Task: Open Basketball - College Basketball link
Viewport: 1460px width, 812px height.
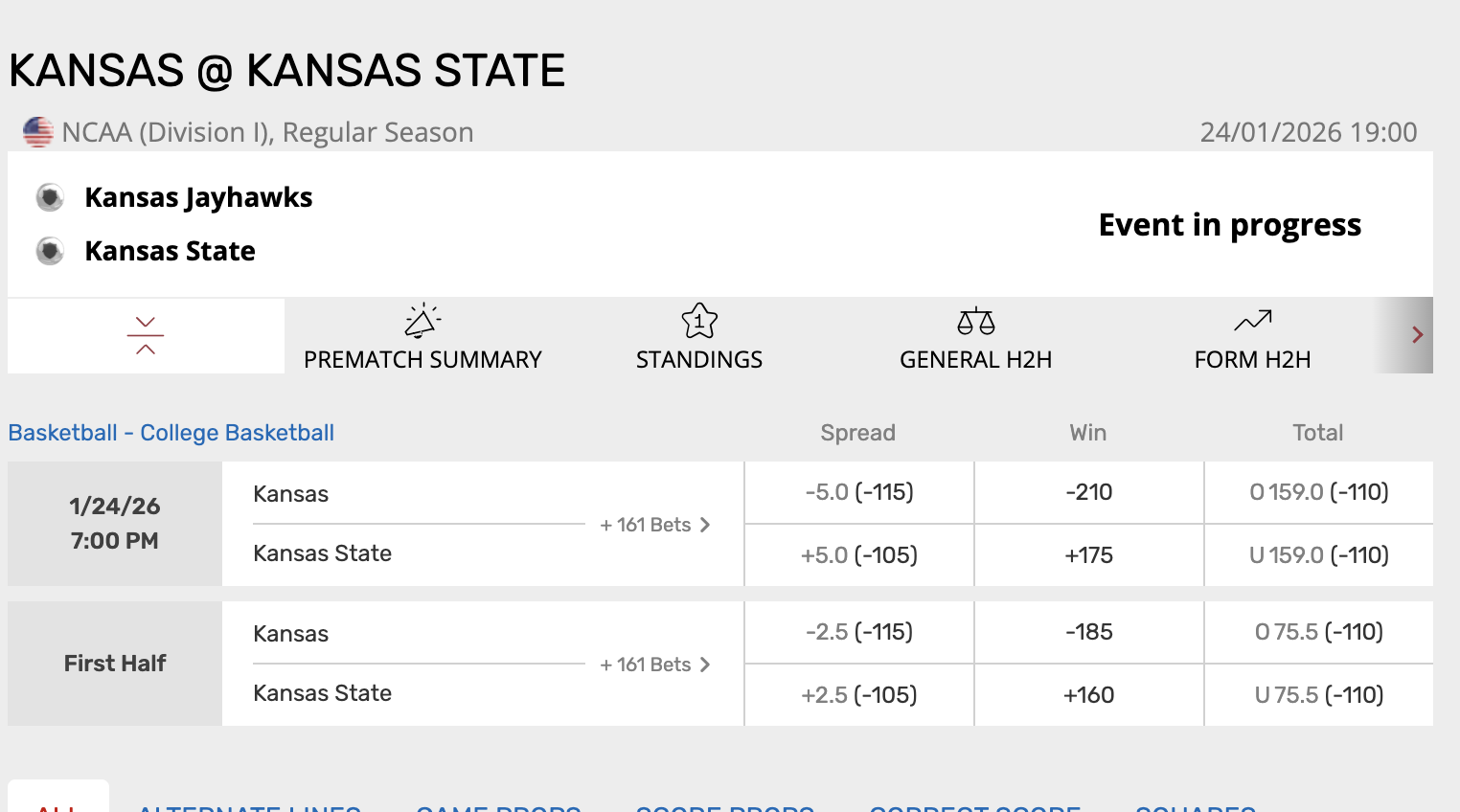Action: point(171,433)
